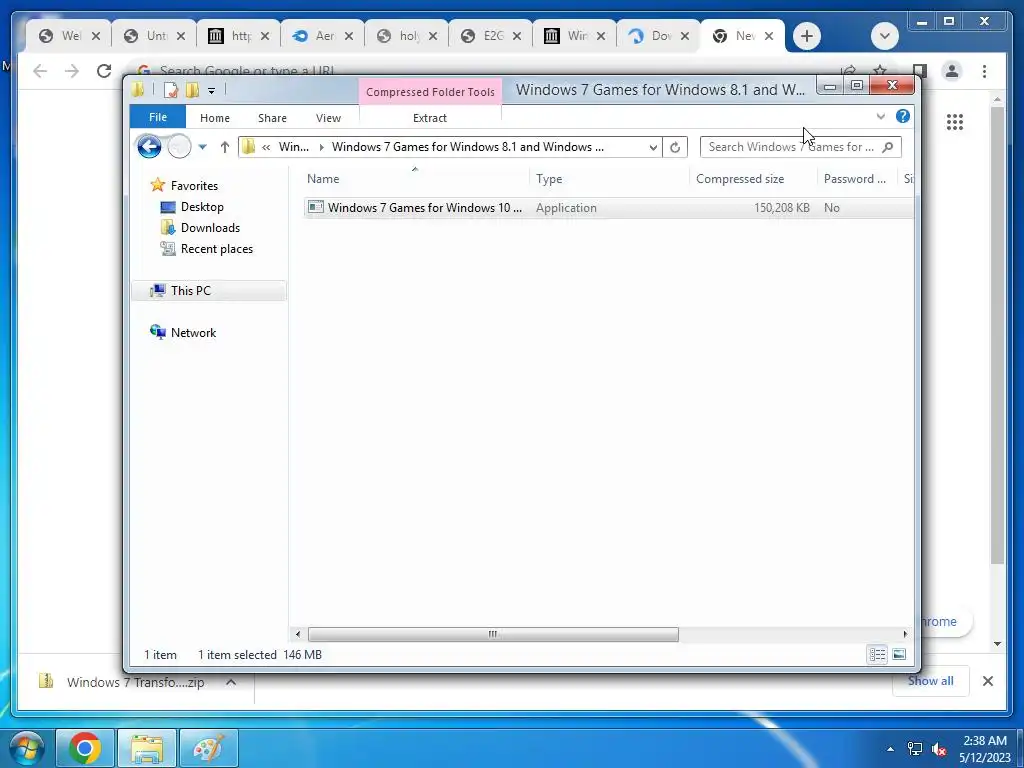Switch to the Home ribbon tab

tap(215, 118)
